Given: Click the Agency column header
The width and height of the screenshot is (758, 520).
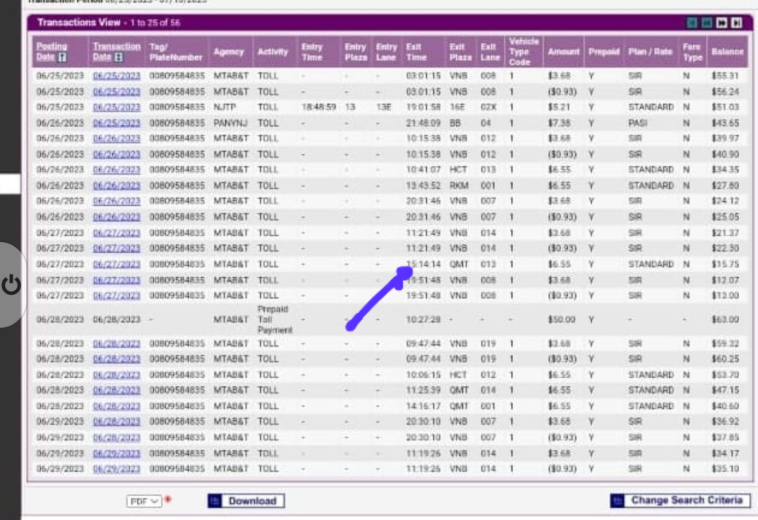Looking at the screenshot, I should 229,52.
